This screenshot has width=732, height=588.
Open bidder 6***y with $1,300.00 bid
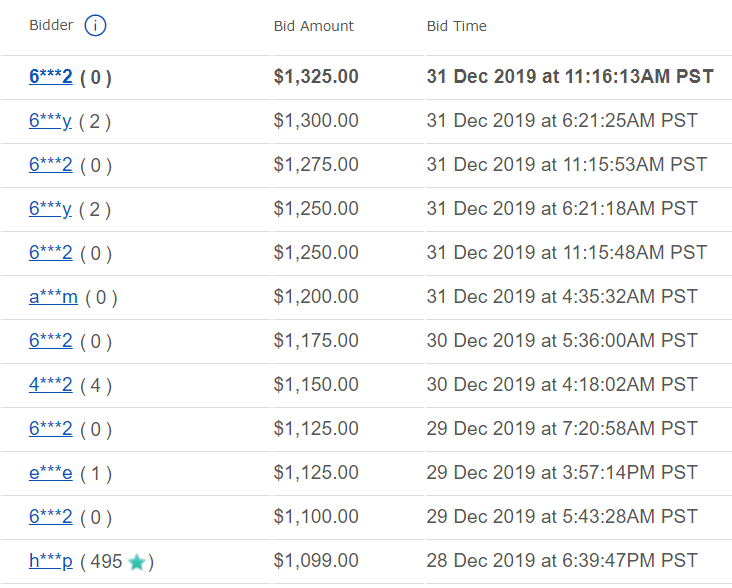(50, 121)
